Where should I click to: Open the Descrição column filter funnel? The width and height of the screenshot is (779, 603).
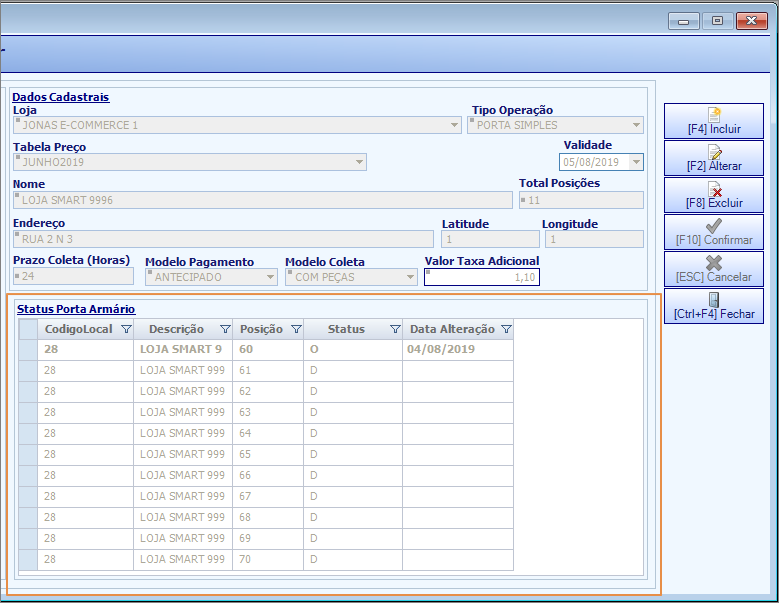[x=225, y=329]
